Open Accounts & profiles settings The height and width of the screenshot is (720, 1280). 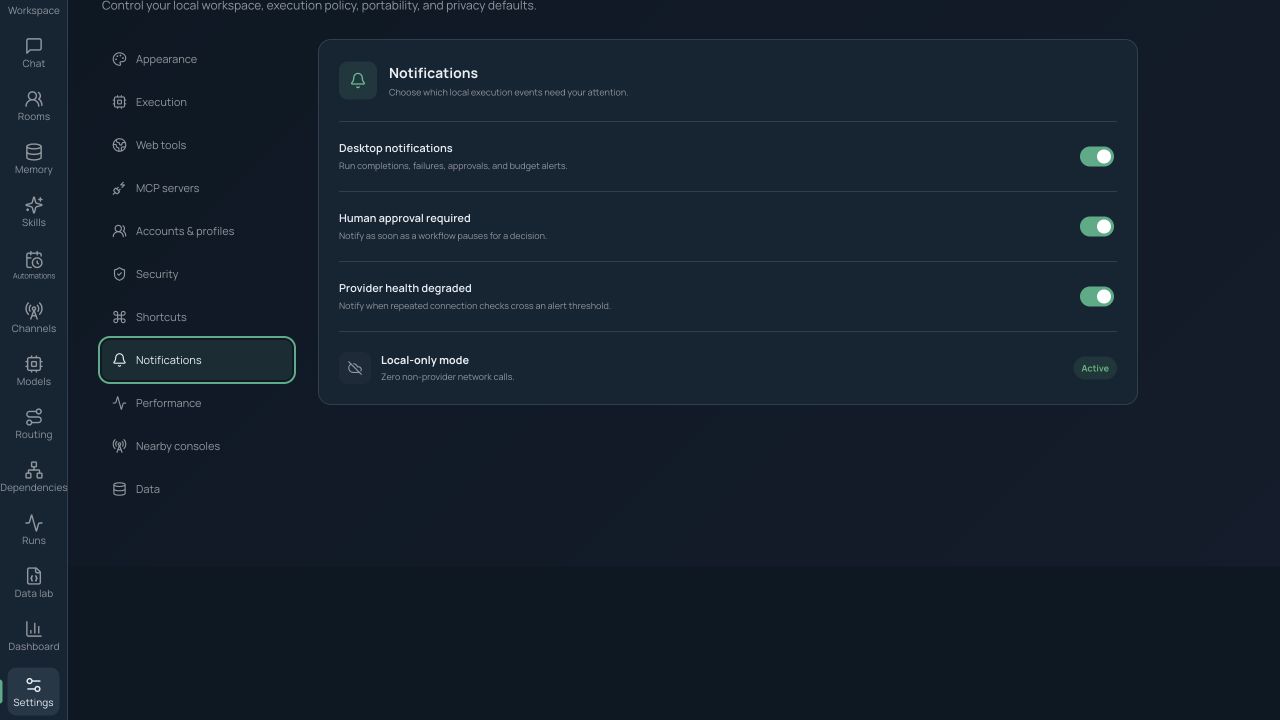click(x=197, y=231)
